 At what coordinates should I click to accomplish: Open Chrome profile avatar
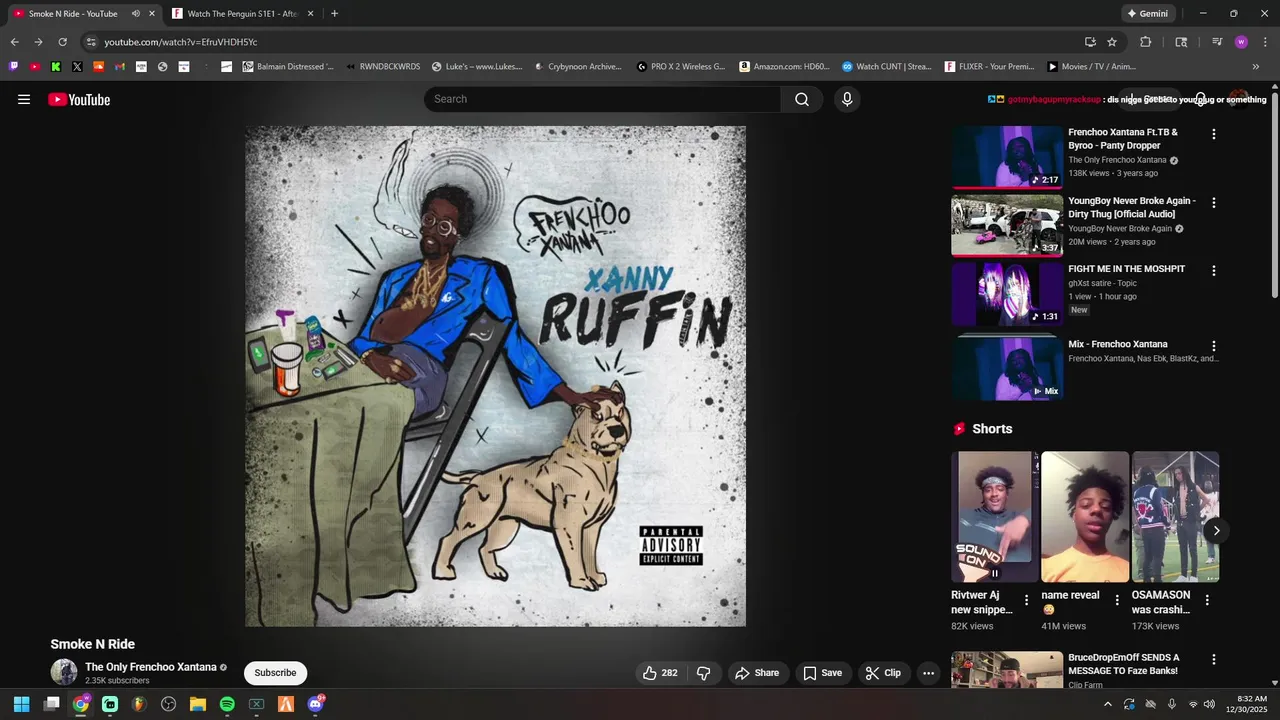[1241, 42]
